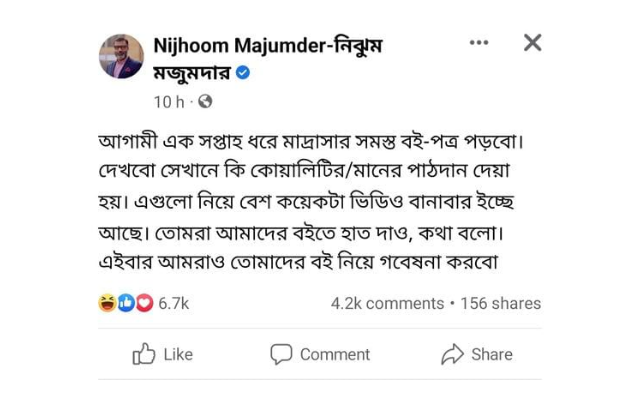Image resolution: width=640 pixels, height=400 pixels.
Task: Click the red heart Love reaction icon
Action: [x=144, y=303]
